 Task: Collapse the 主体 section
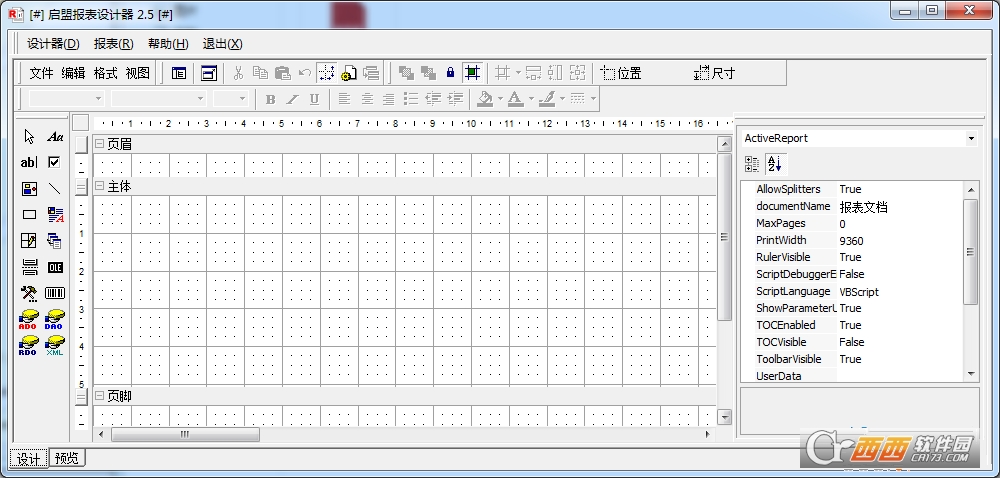click(x=99, y=186)
